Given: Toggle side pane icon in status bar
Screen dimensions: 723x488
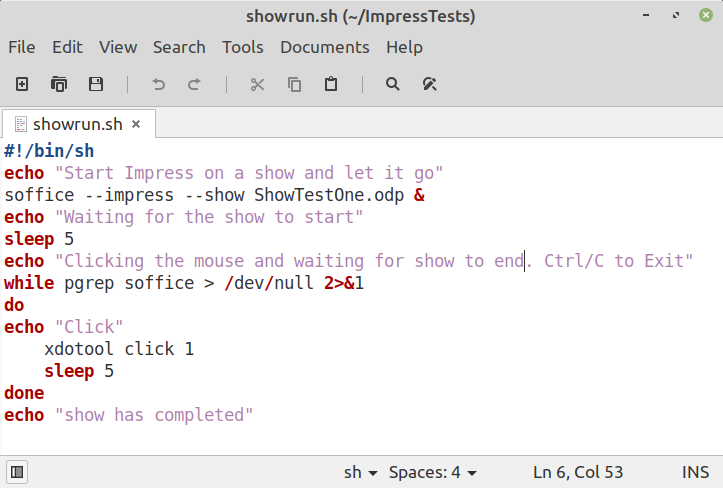Looking at the screenshot, I should tap(17, 472).
